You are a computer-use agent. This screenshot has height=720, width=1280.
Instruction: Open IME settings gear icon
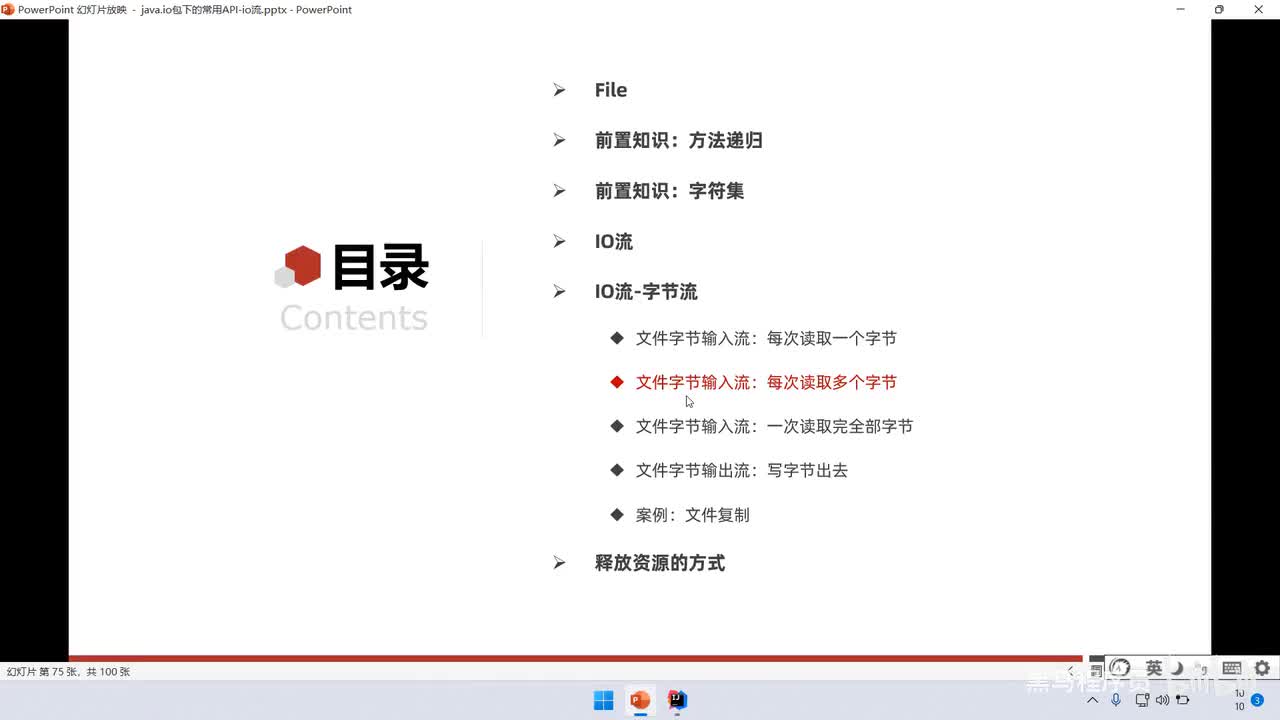click(1262, 668)
